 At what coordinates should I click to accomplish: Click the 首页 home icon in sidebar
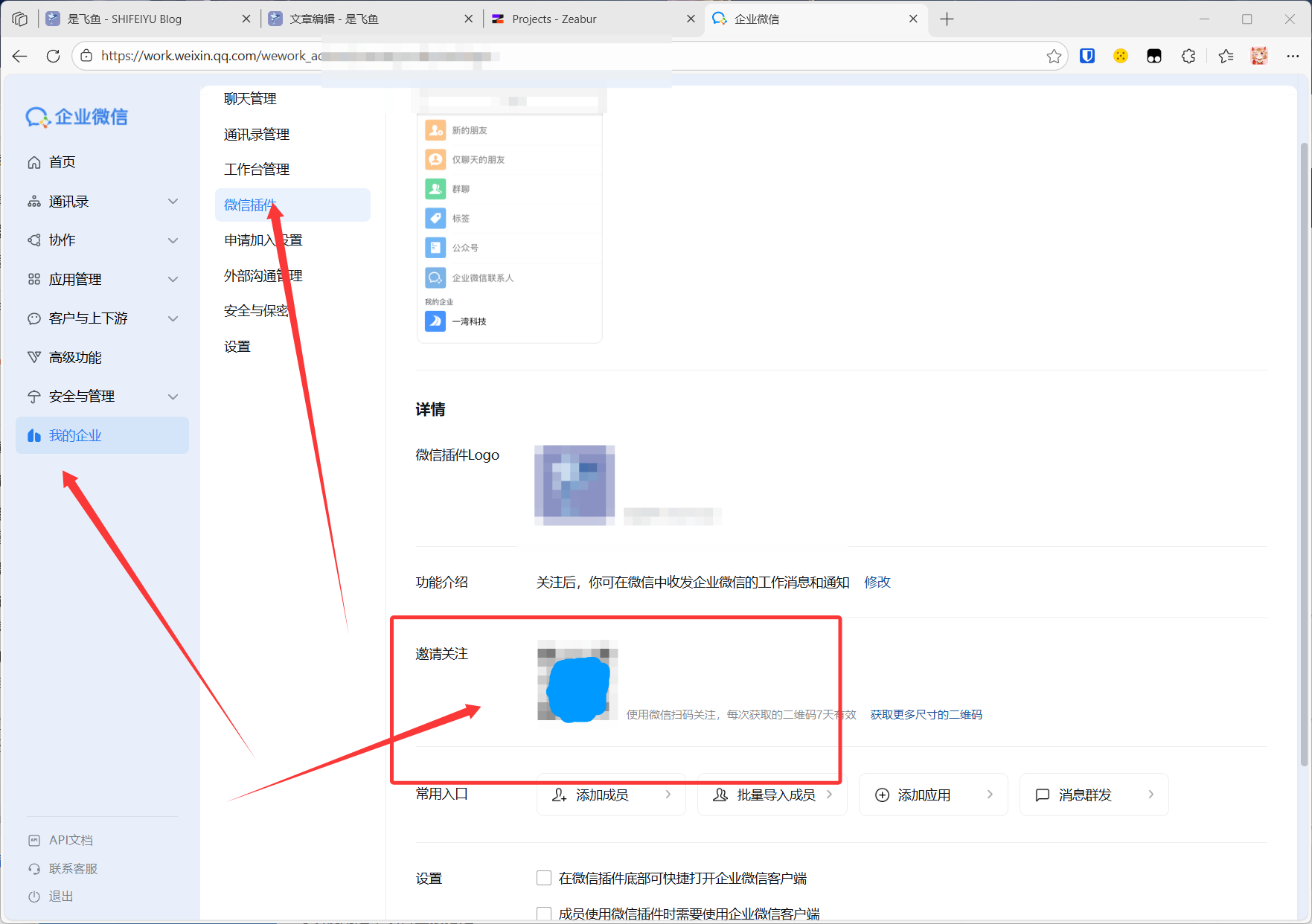[34, 162]
